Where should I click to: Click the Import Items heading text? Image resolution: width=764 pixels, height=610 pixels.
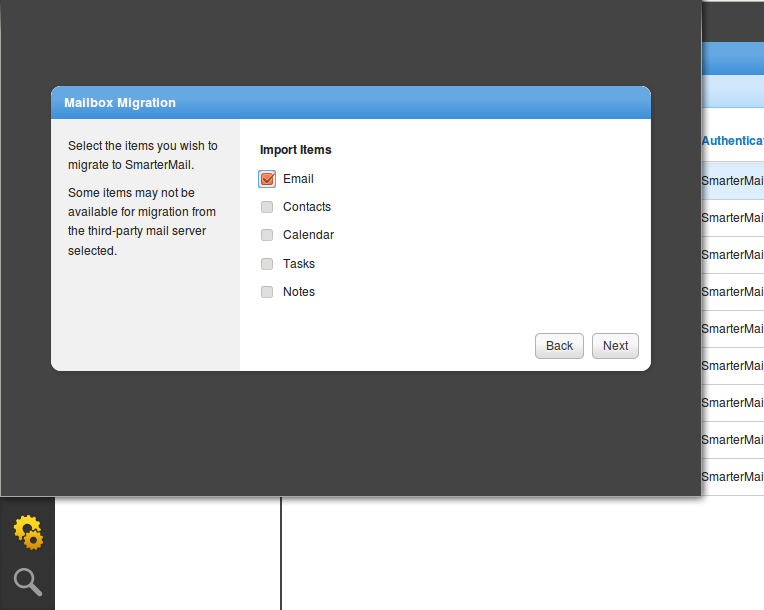tap(295, 150)
